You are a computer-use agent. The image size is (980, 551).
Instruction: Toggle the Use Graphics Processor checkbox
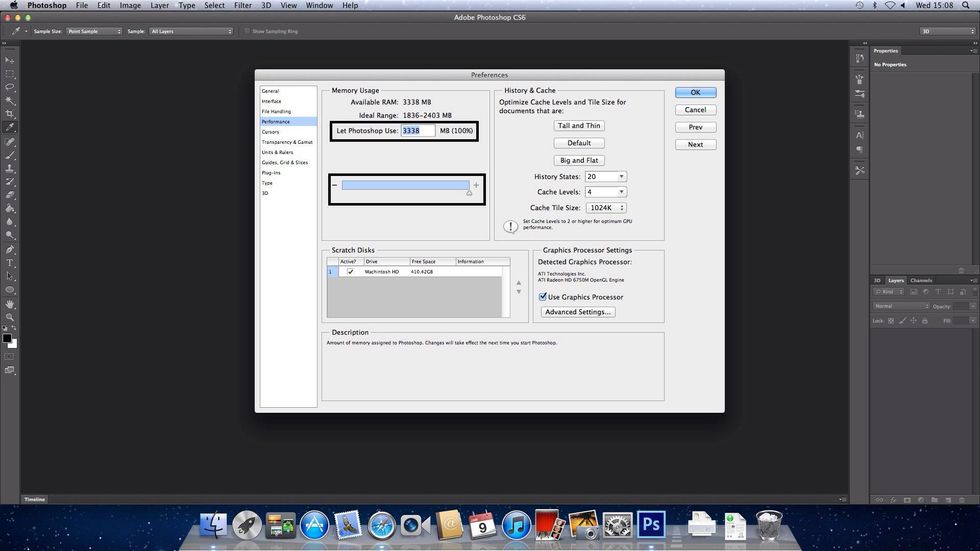pos(543,297)
